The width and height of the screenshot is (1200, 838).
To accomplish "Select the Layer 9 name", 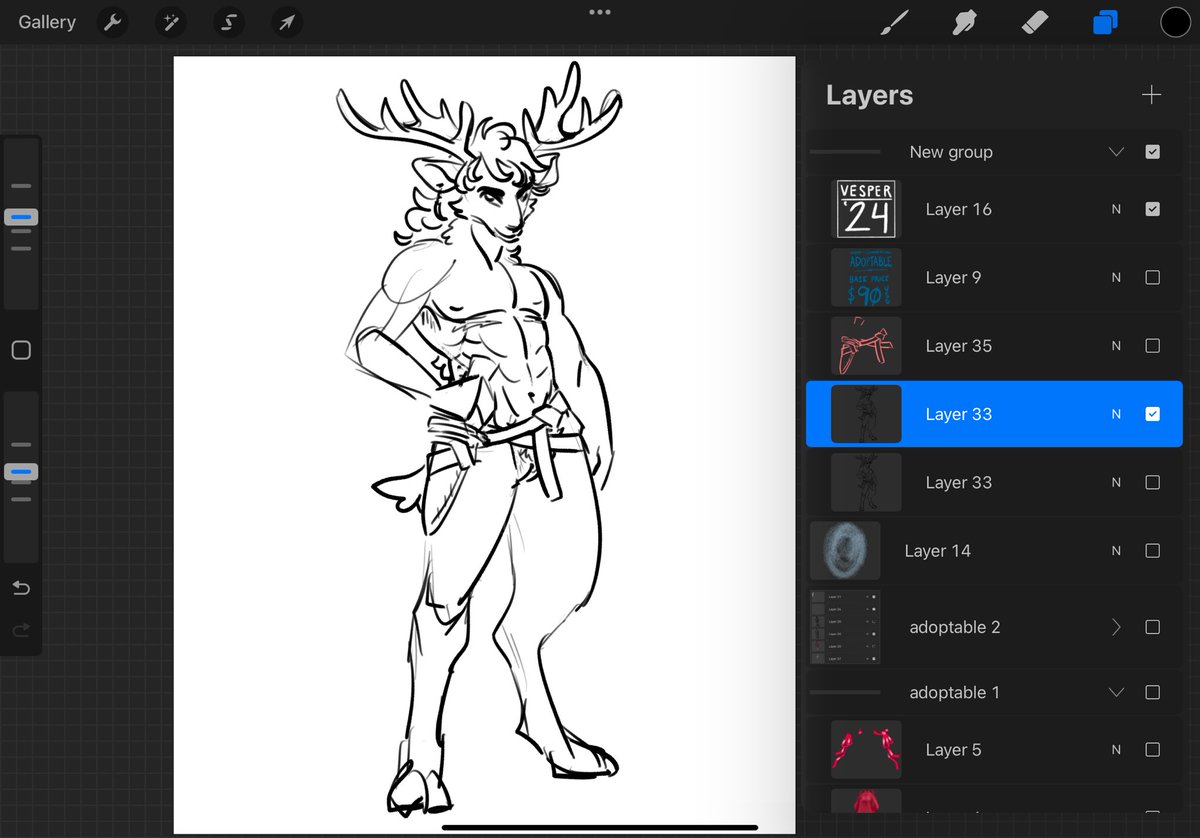I will [x=953, y=277].
